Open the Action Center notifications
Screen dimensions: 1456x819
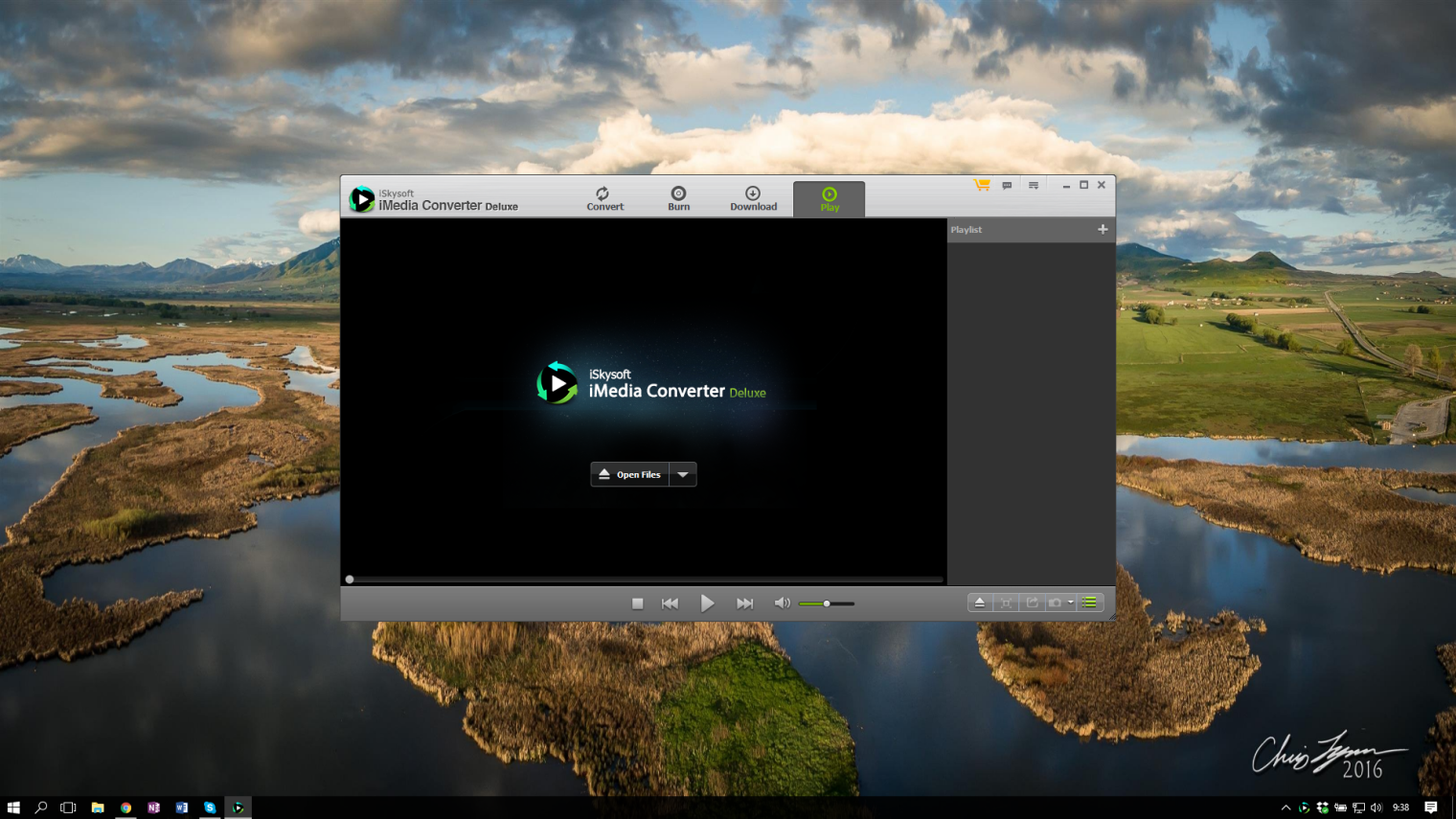tap(1431, 808)
